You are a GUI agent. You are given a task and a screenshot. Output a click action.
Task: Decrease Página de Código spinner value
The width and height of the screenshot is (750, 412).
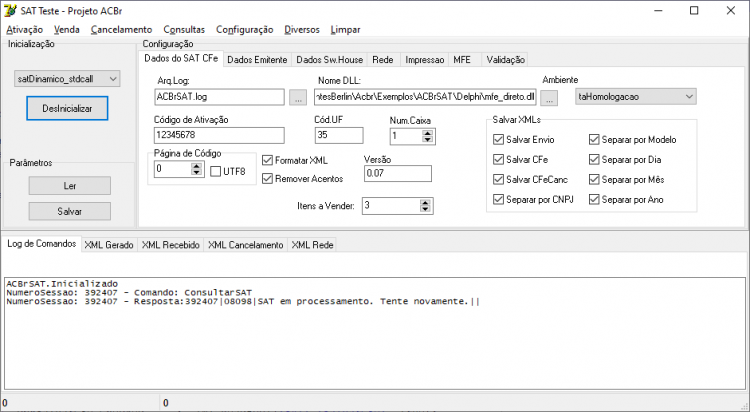coord(196,172)
